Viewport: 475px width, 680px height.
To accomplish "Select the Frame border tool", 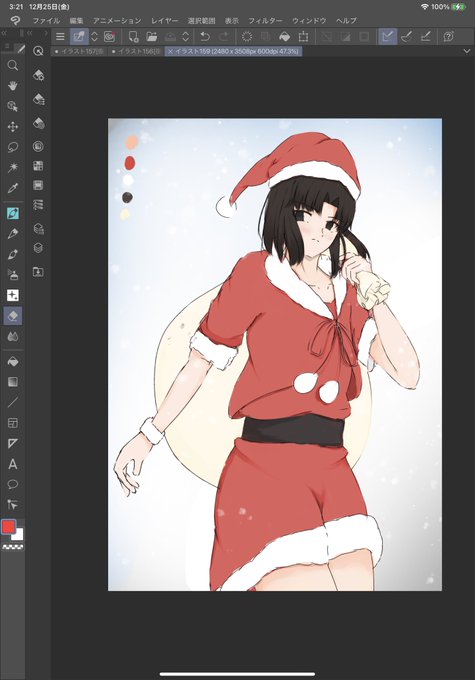I will (13, 423).
